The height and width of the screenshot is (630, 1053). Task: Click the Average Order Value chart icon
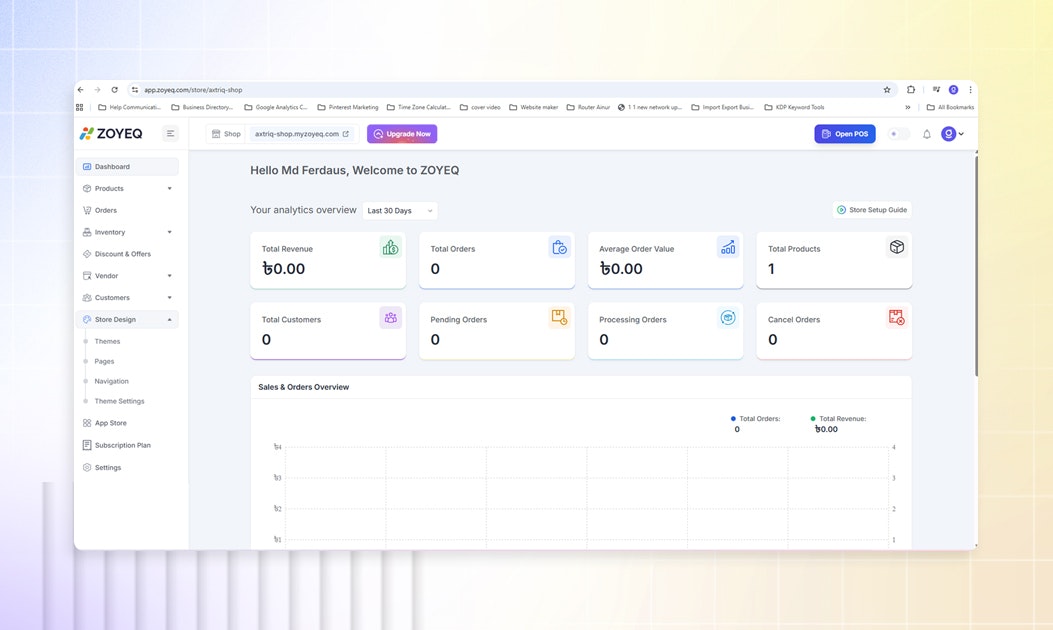pos(728,247)
